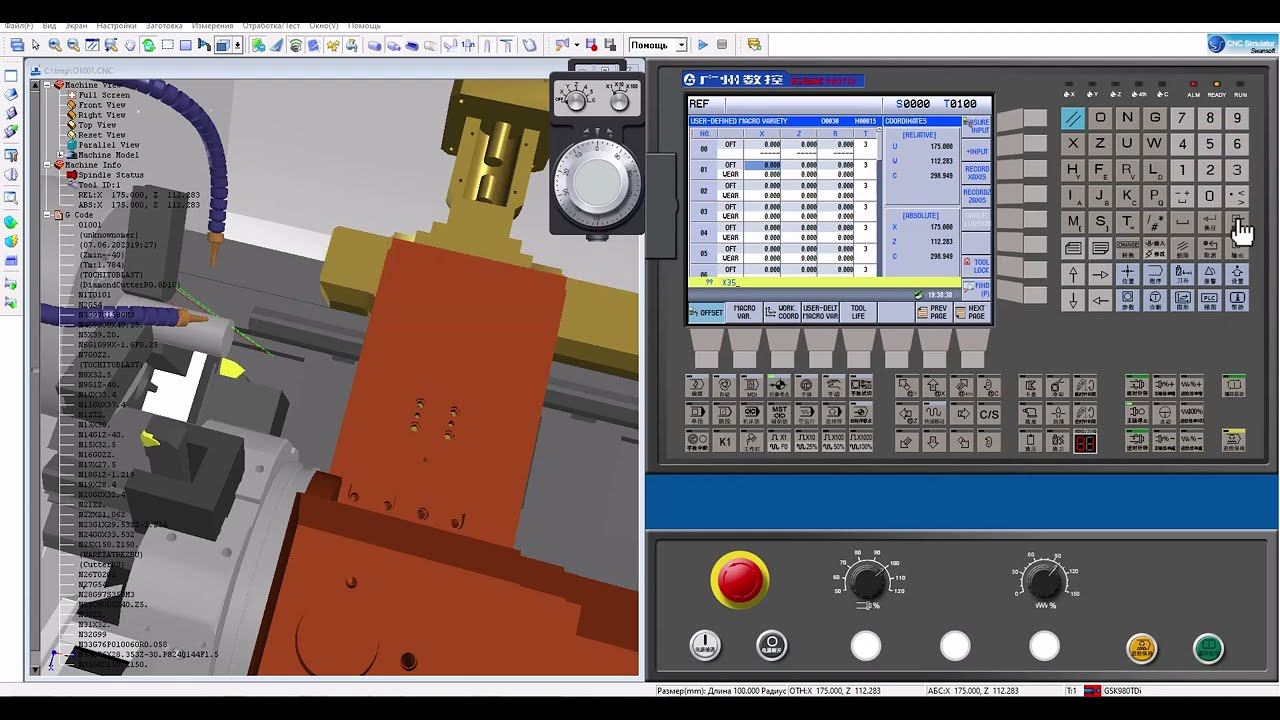Image resolution: width=1280 pixels, height=720 pixels.
Task: Click the zoom in magnifier toolbar icon
Action: (x=55, y=45)
